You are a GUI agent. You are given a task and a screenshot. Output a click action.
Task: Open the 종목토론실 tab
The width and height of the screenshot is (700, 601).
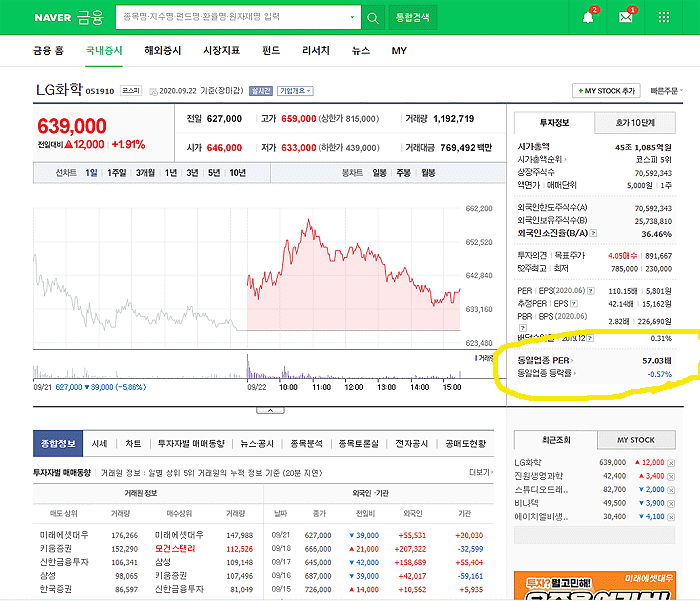[358, 444]
